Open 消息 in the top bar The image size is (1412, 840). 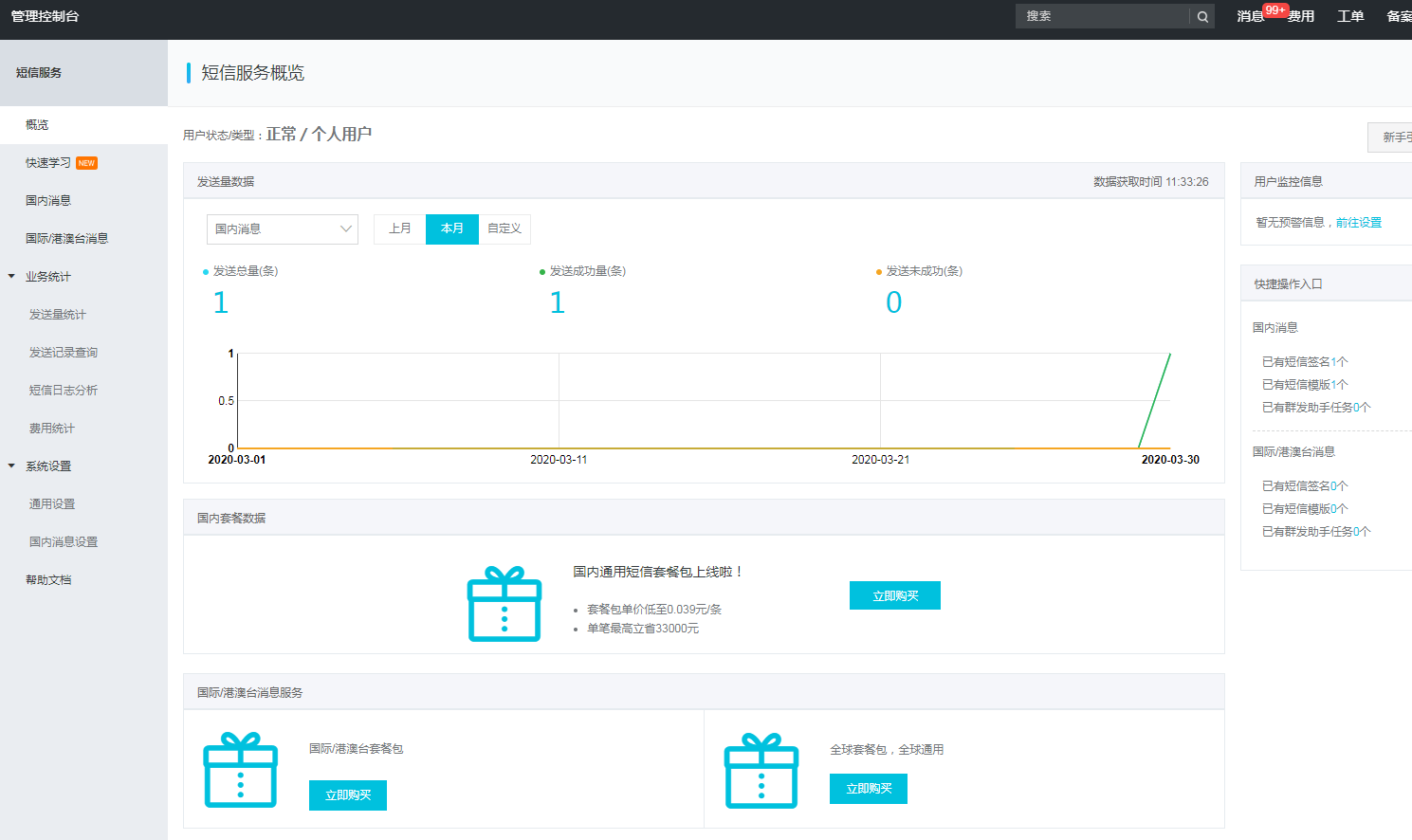[1250, 16]
